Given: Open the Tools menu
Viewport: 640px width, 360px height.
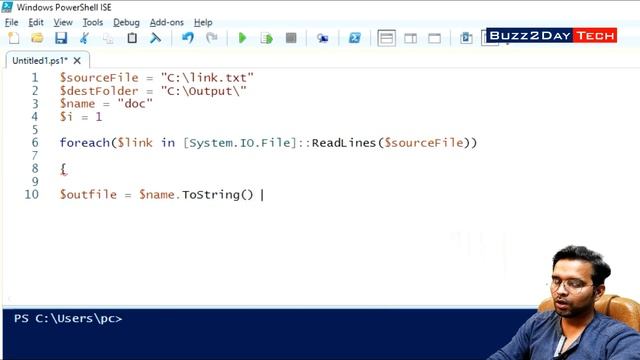Looking at the screenshot, I should (x=93, y=22).
